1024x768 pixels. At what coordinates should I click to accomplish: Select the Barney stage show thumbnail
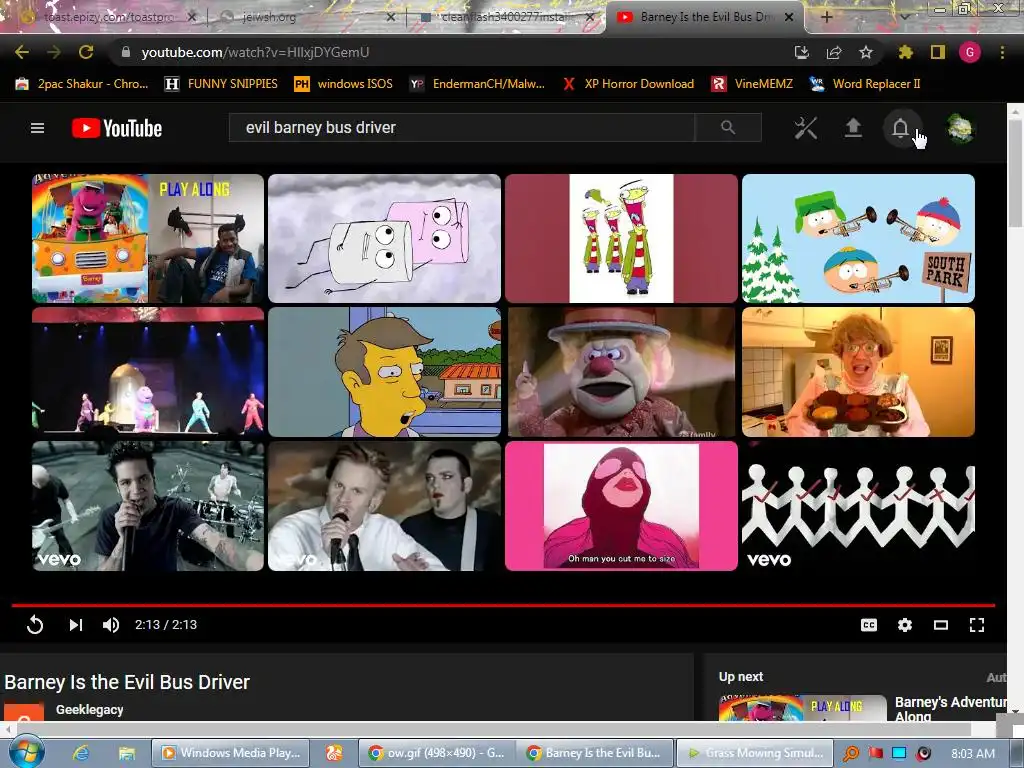click(x=148, y=372)
